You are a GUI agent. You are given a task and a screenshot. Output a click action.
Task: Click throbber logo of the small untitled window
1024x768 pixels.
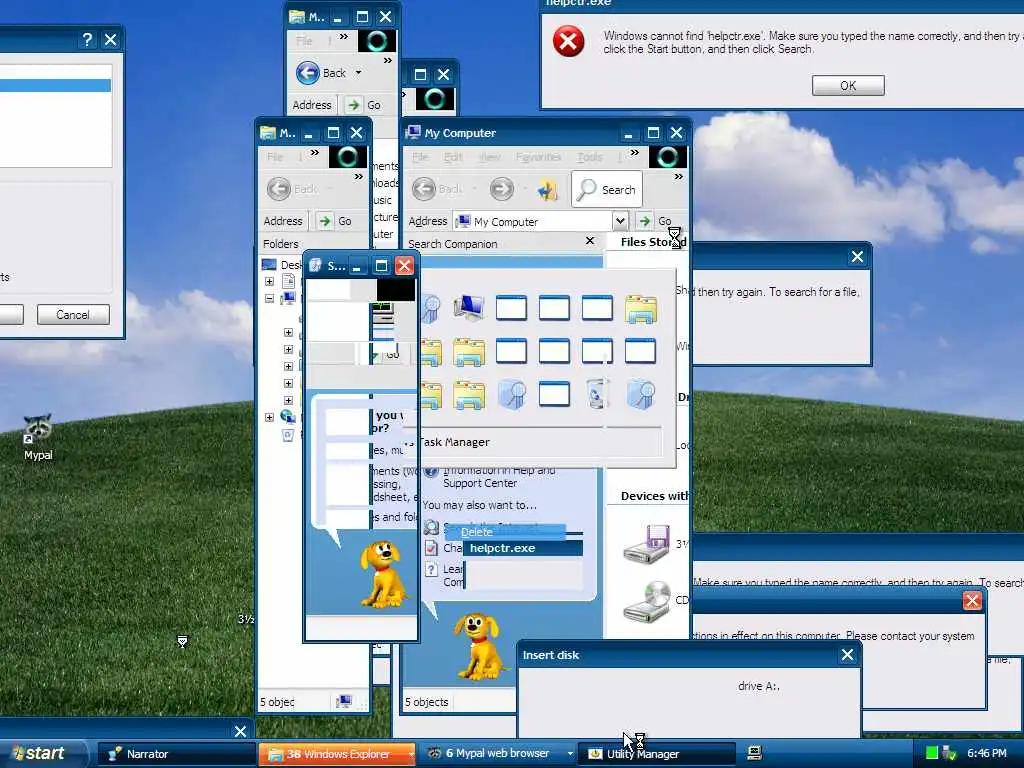click(x=434, y=99)
